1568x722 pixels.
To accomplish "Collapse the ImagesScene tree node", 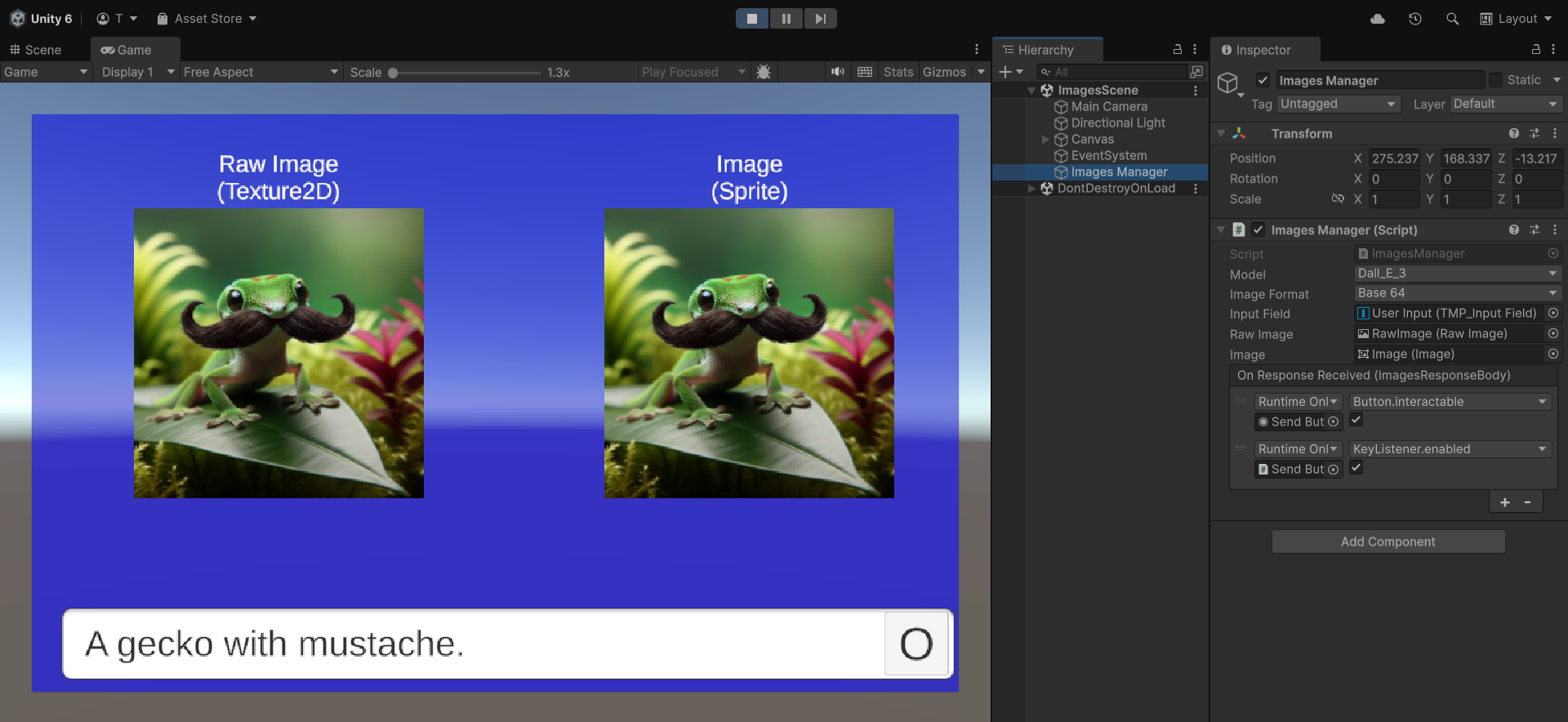I will (1031, 91).
